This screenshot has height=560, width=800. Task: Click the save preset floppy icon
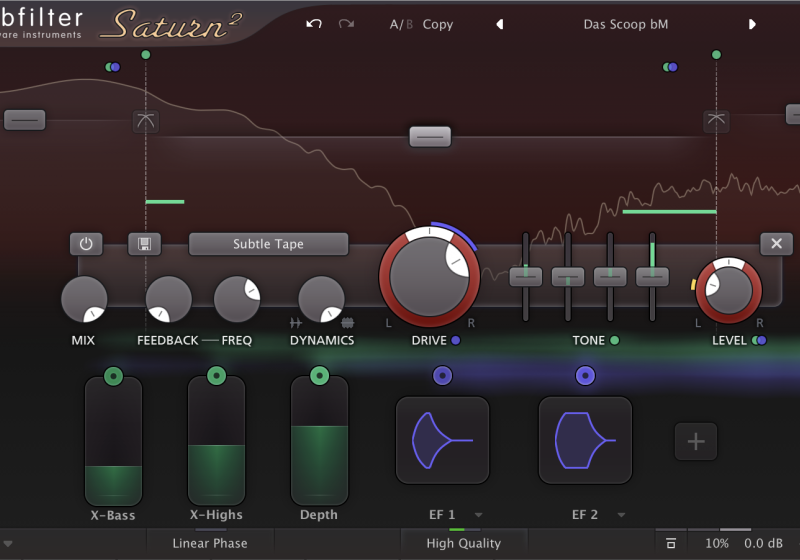click(145, 244)
